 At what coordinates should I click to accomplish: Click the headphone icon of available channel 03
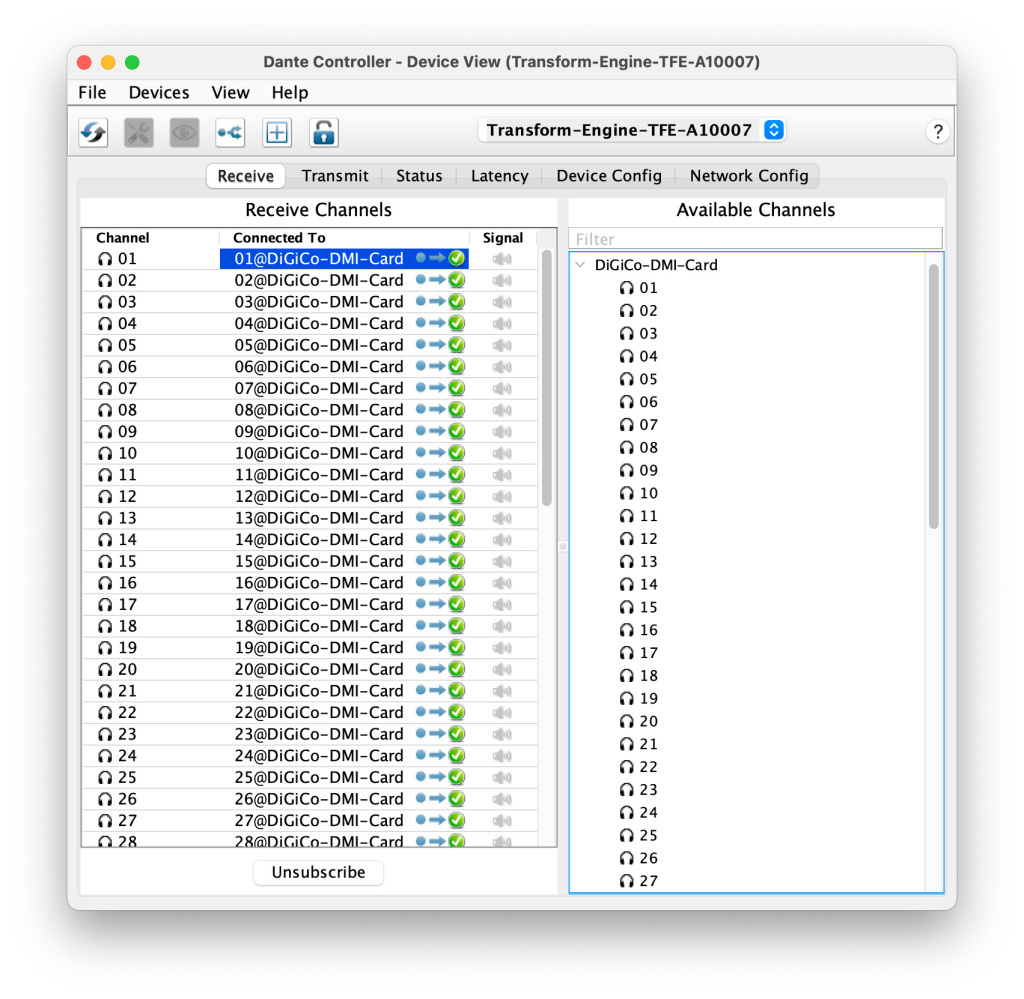pos(627,334)
